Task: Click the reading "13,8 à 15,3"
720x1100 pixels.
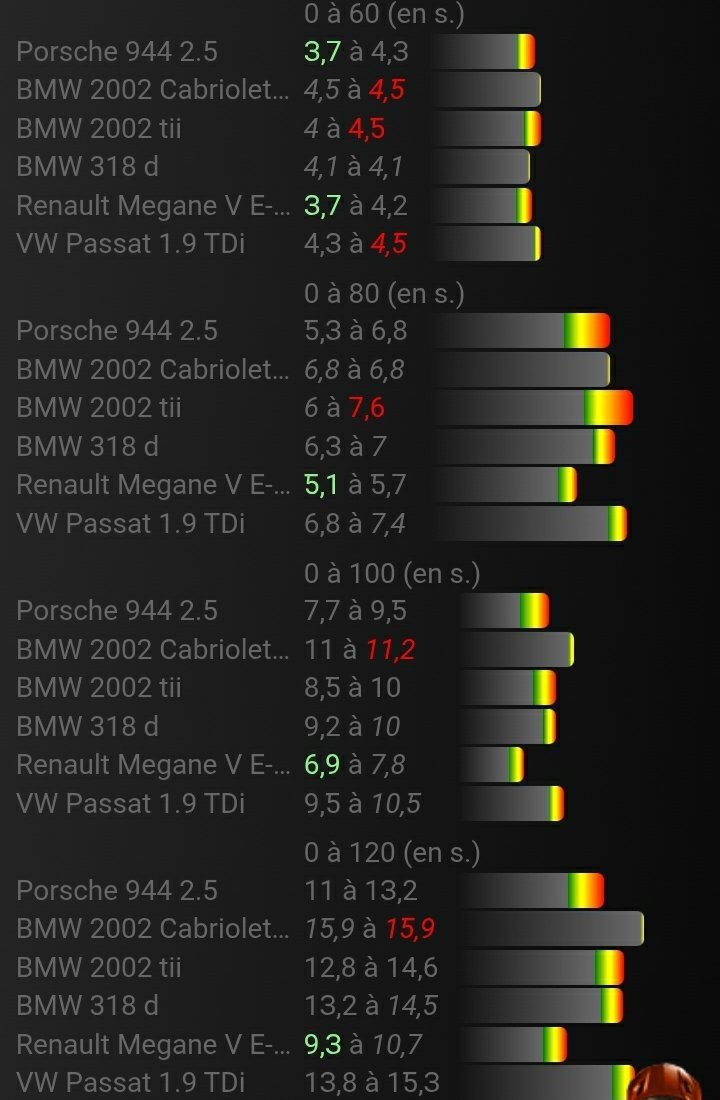Action: [372, 1082]
